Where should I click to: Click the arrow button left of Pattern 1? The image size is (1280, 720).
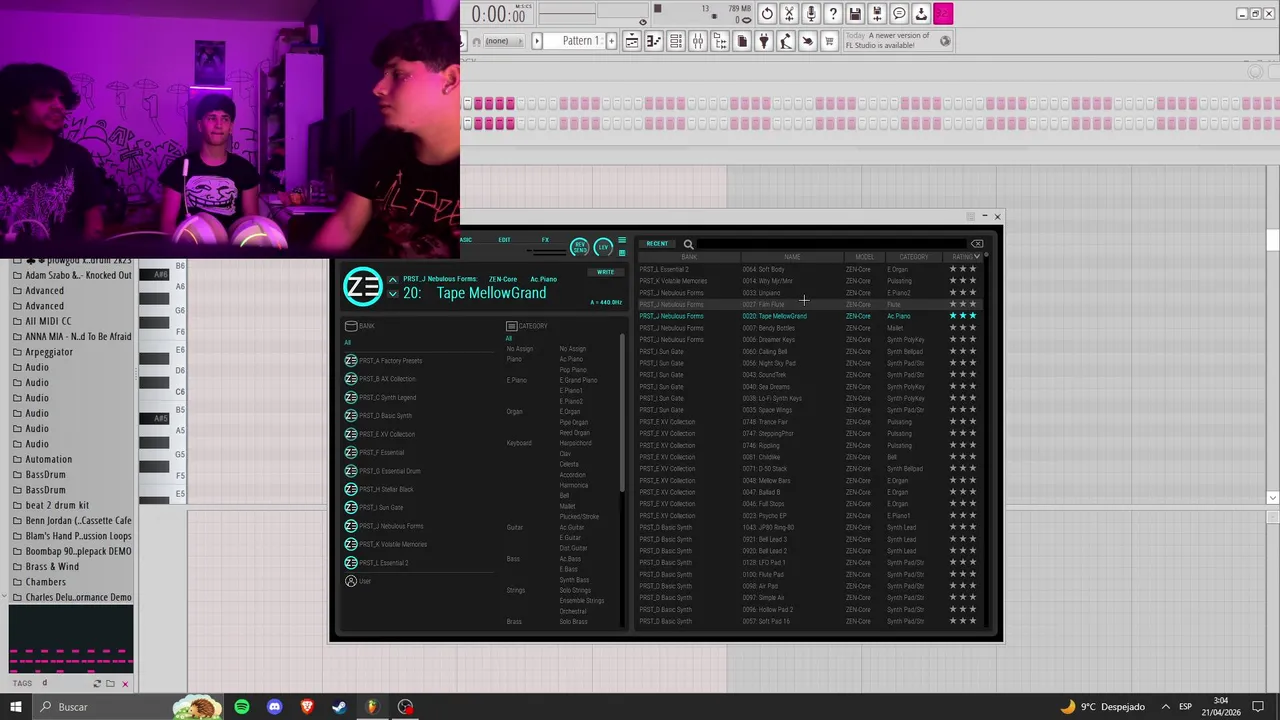pyautogui.click(x=537, y=41)
